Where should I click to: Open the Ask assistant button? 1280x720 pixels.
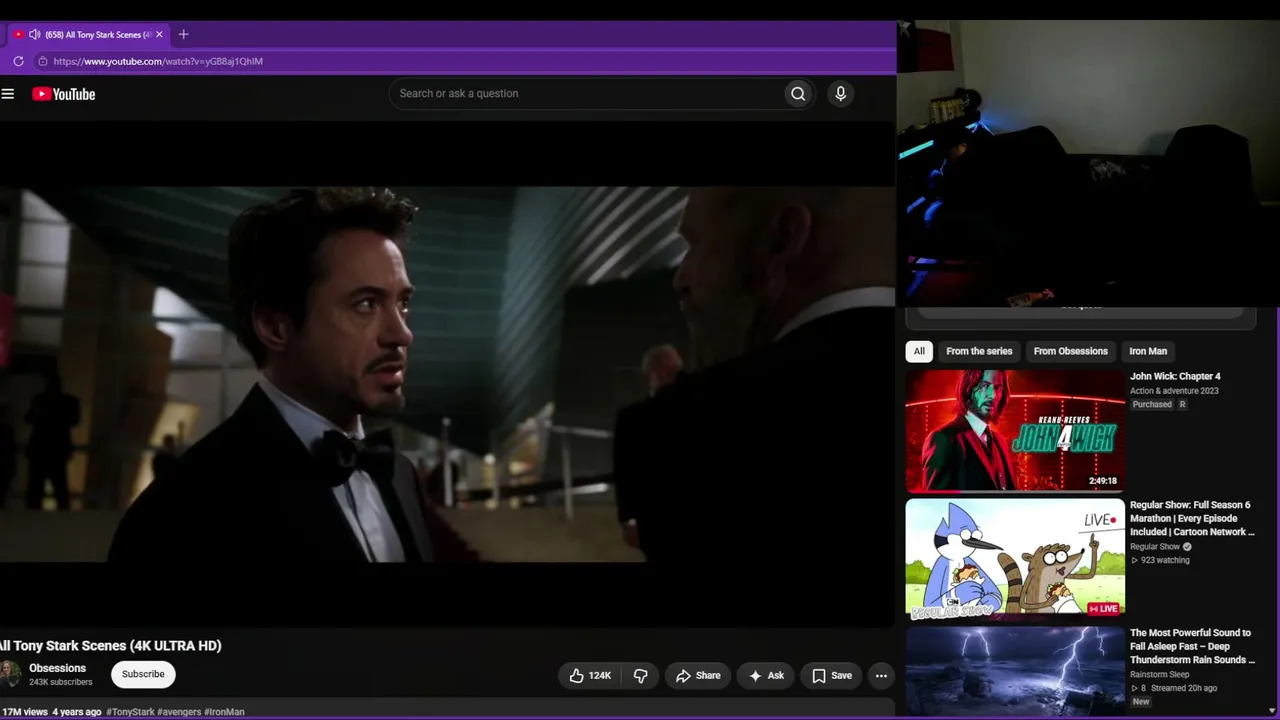point(766,676)
